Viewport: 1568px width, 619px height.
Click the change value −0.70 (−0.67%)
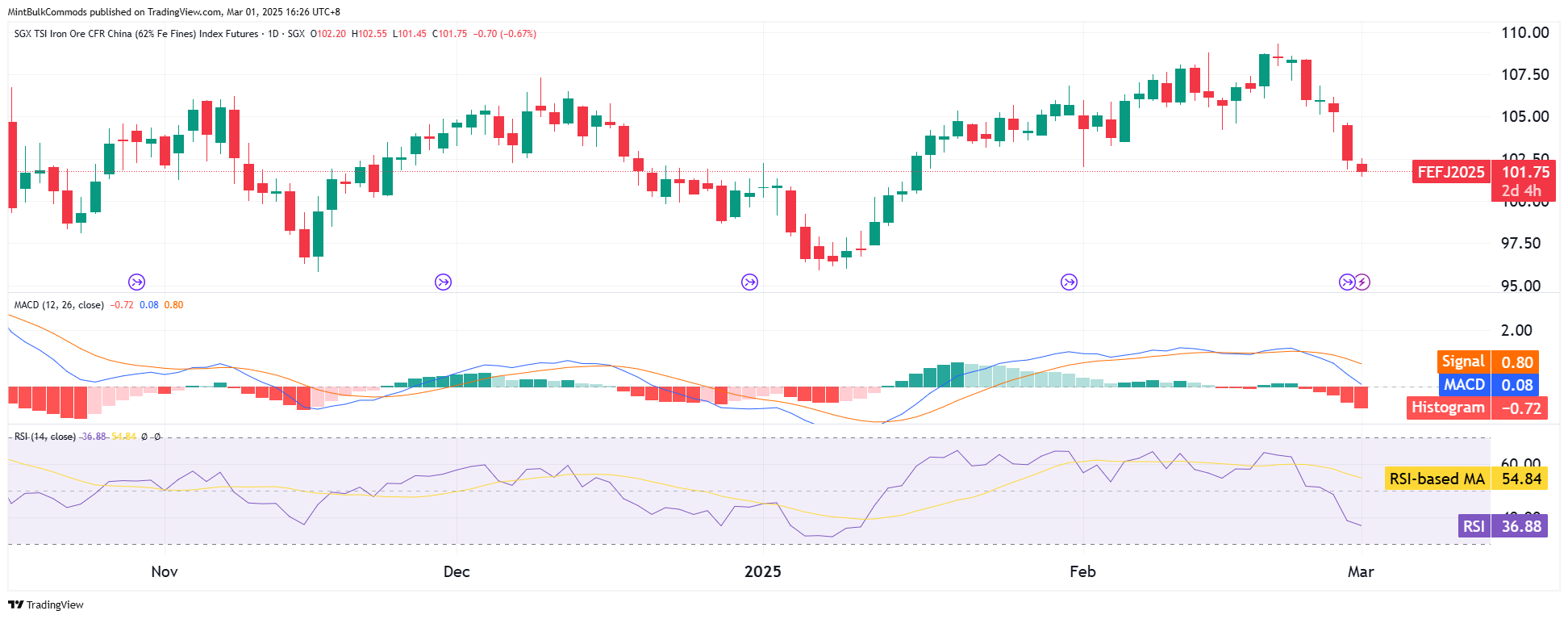(505, 34)
